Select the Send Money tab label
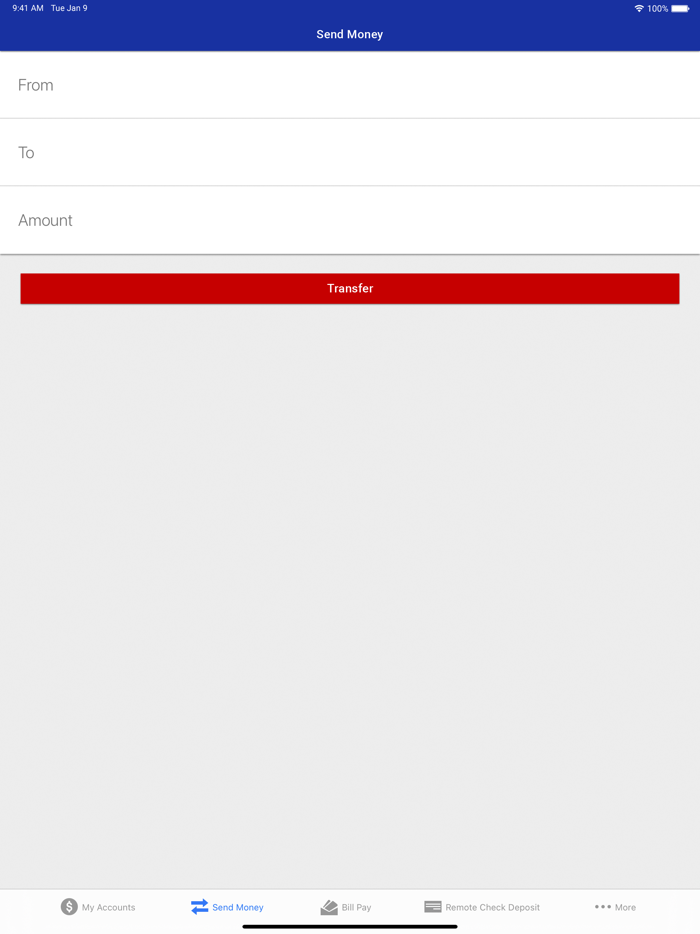This screenshot has height=934, width=700. tap(238, 907)
